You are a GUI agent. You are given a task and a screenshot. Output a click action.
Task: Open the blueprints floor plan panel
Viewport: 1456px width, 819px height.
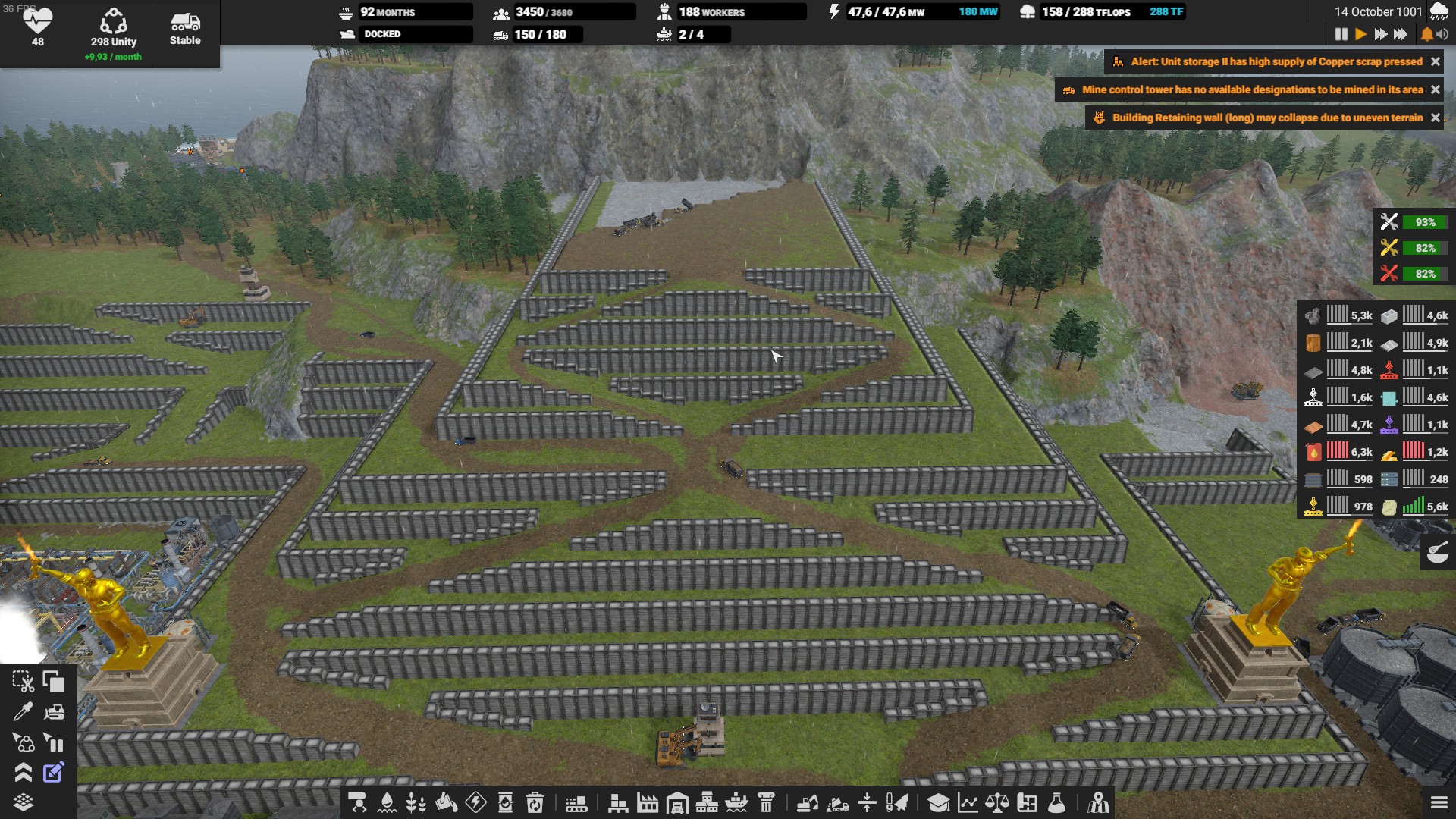1027,802
